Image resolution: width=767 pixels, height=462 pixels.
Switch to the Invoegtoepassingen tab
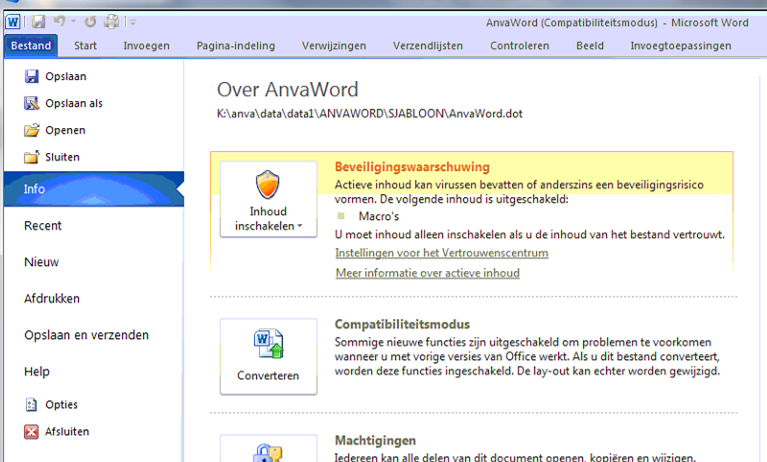[x=680, y=46]
